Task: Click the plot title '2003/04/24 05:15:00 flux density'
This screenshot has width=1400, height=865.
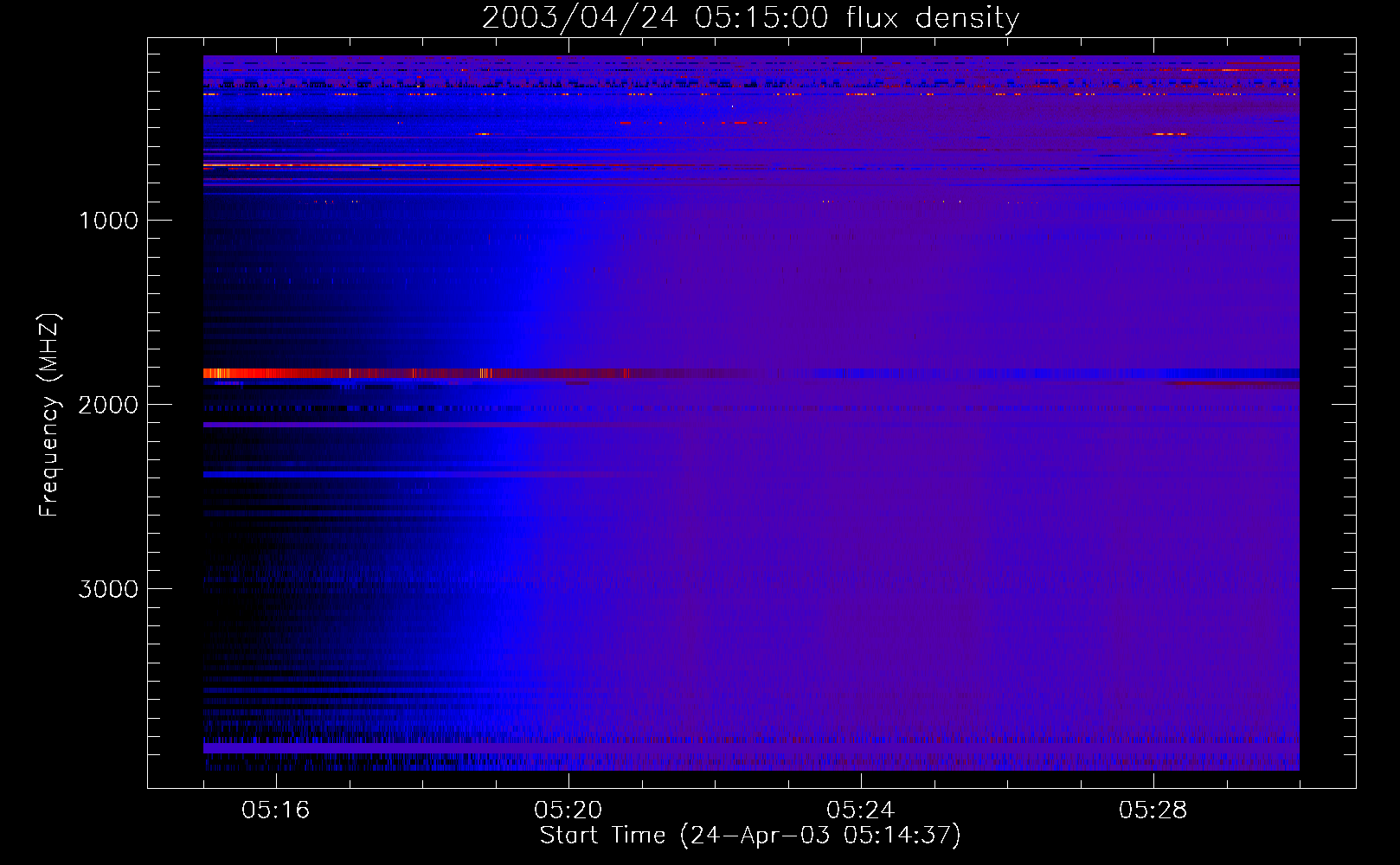Action: click(750, 17)
